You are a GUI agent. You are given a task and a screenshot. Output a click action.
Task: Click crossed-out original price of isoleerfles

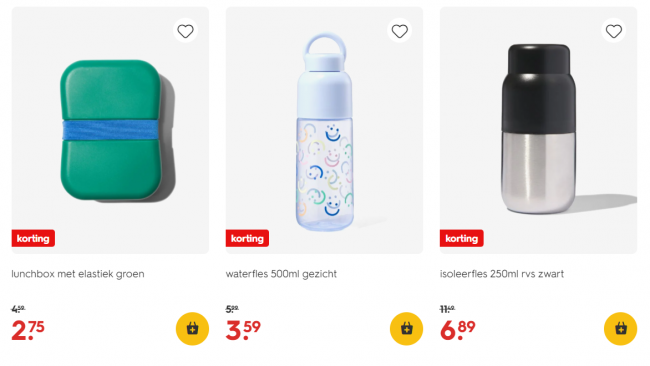447,309
